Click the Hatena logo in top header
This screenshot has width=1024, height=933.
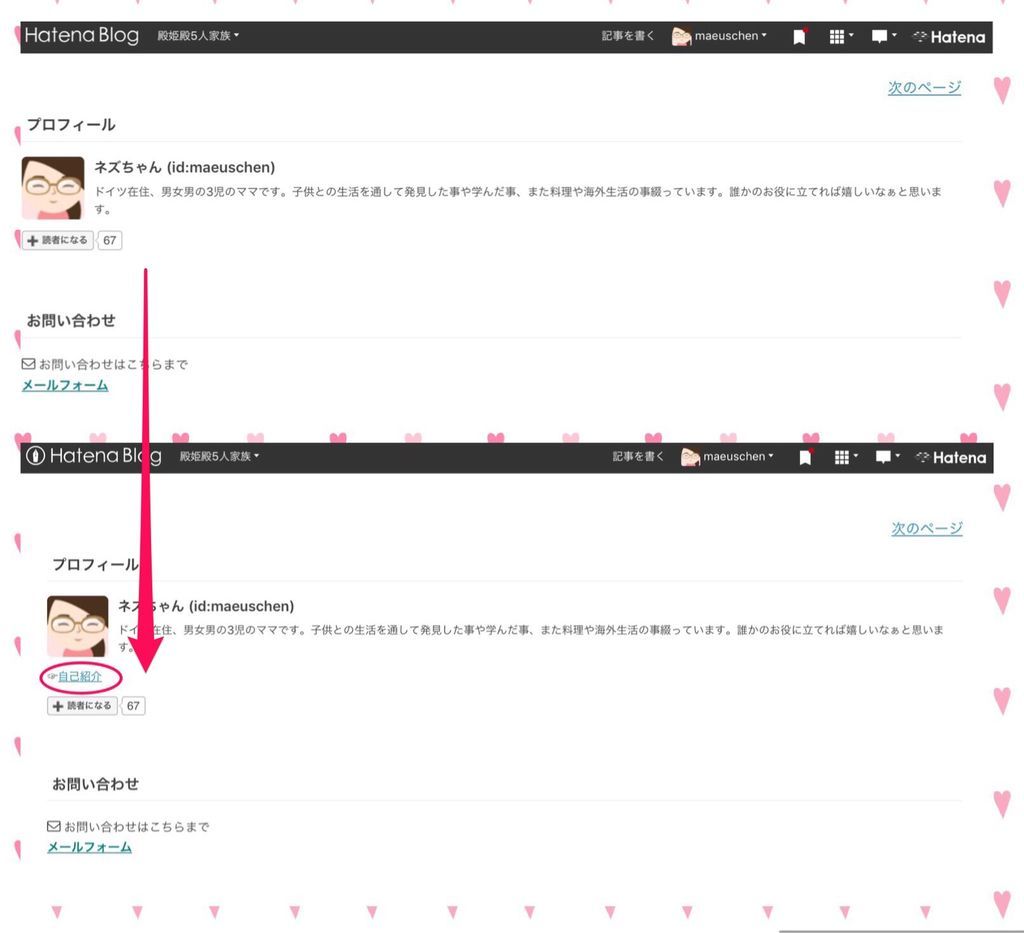(x=949, y=37)
